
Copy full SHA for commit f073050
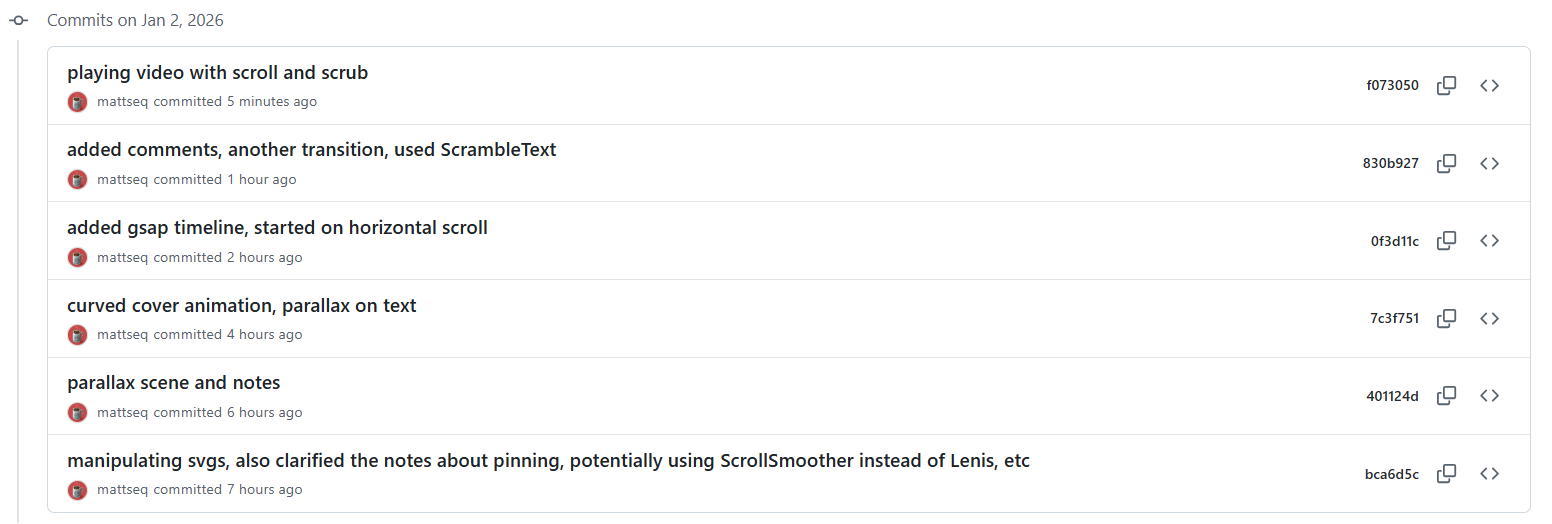[1446, 86]
